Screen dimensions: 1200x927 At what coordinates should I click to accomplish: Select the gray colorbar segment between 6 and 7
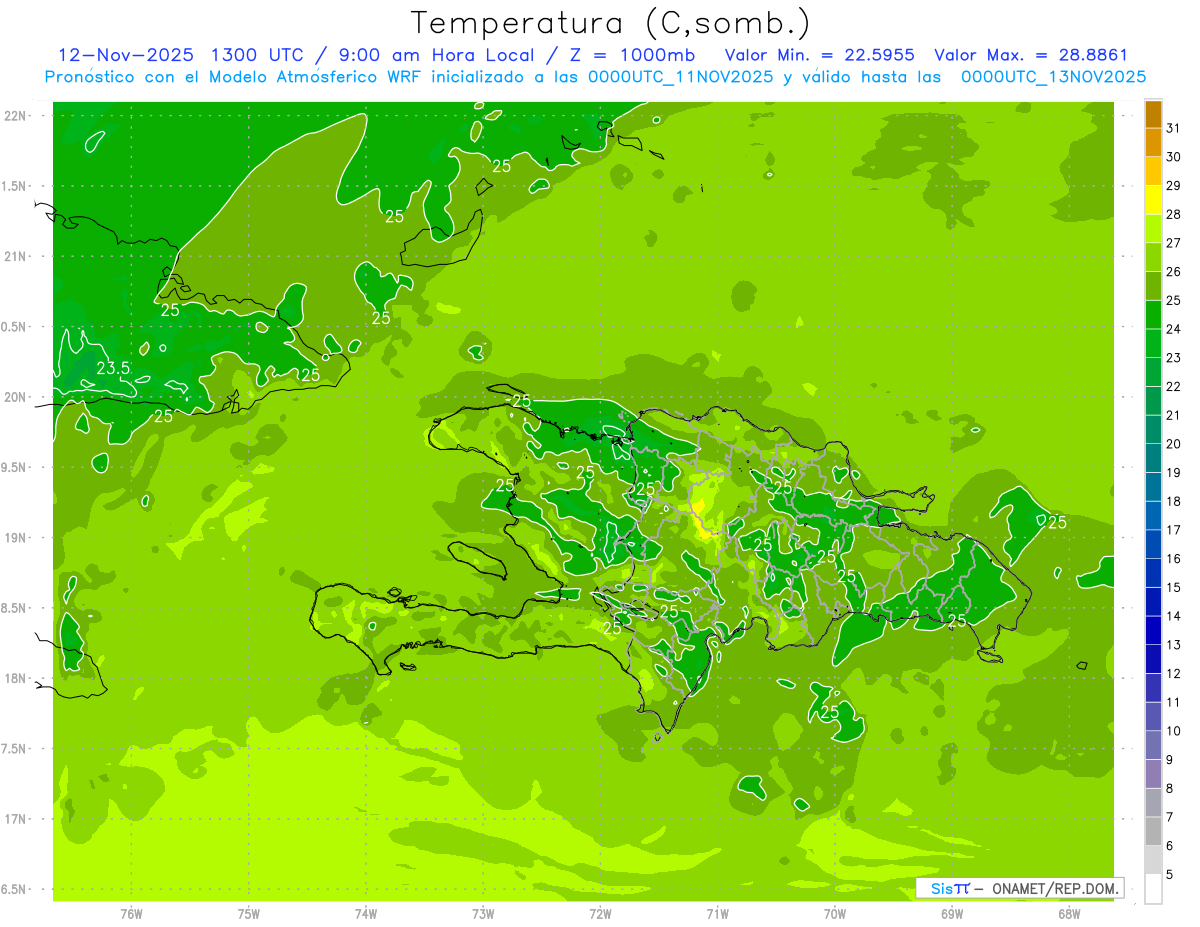pos(1153,831)
